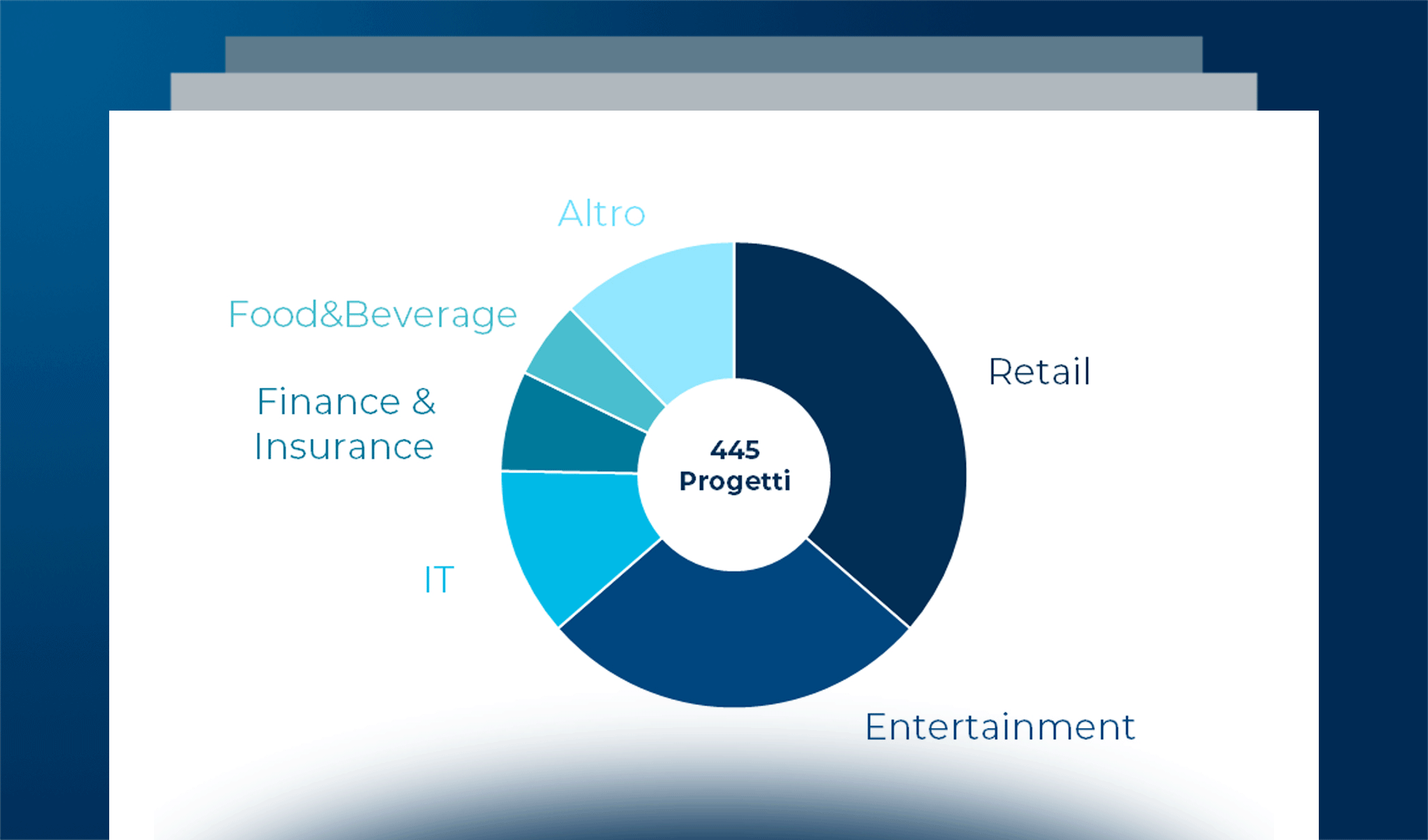Image resolution: width=1428 pixels, height=840 pixels.
Task: Click the 'Finance &' text line
Action: (x=346, y=402)
